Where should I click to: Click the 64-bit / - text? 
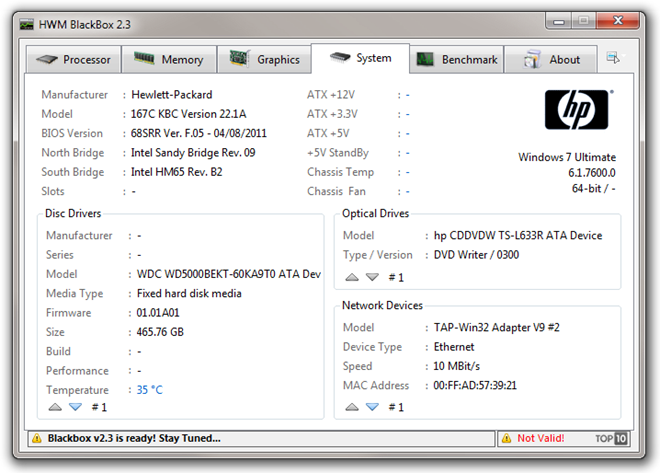click(x=593, y=189)
